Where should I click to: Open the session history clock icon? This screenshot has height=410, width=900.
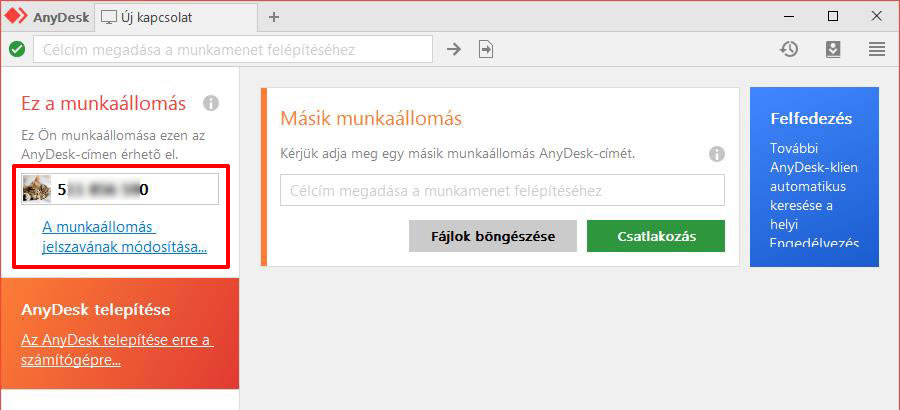coord(789,49)
